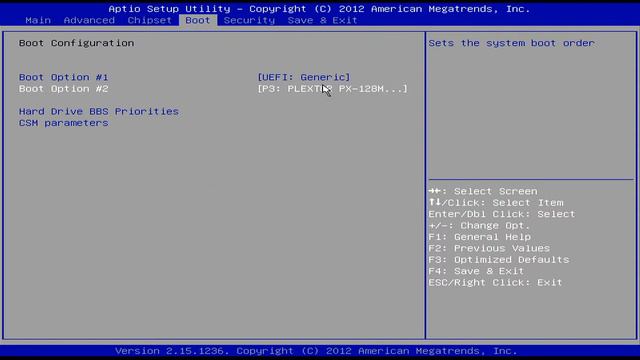640x360 pixels.
Task: Open the Security tab
Action: [249, 20]
